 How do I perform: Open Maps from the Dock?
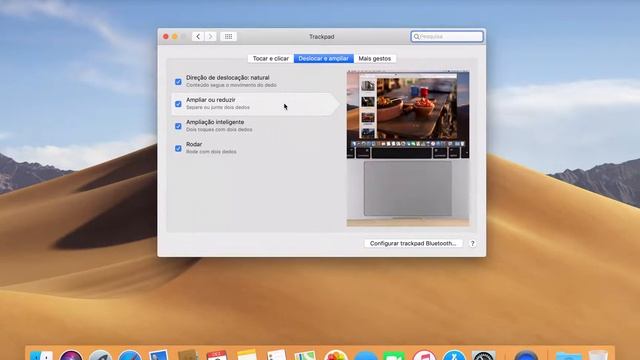click(x=305, y=356)
